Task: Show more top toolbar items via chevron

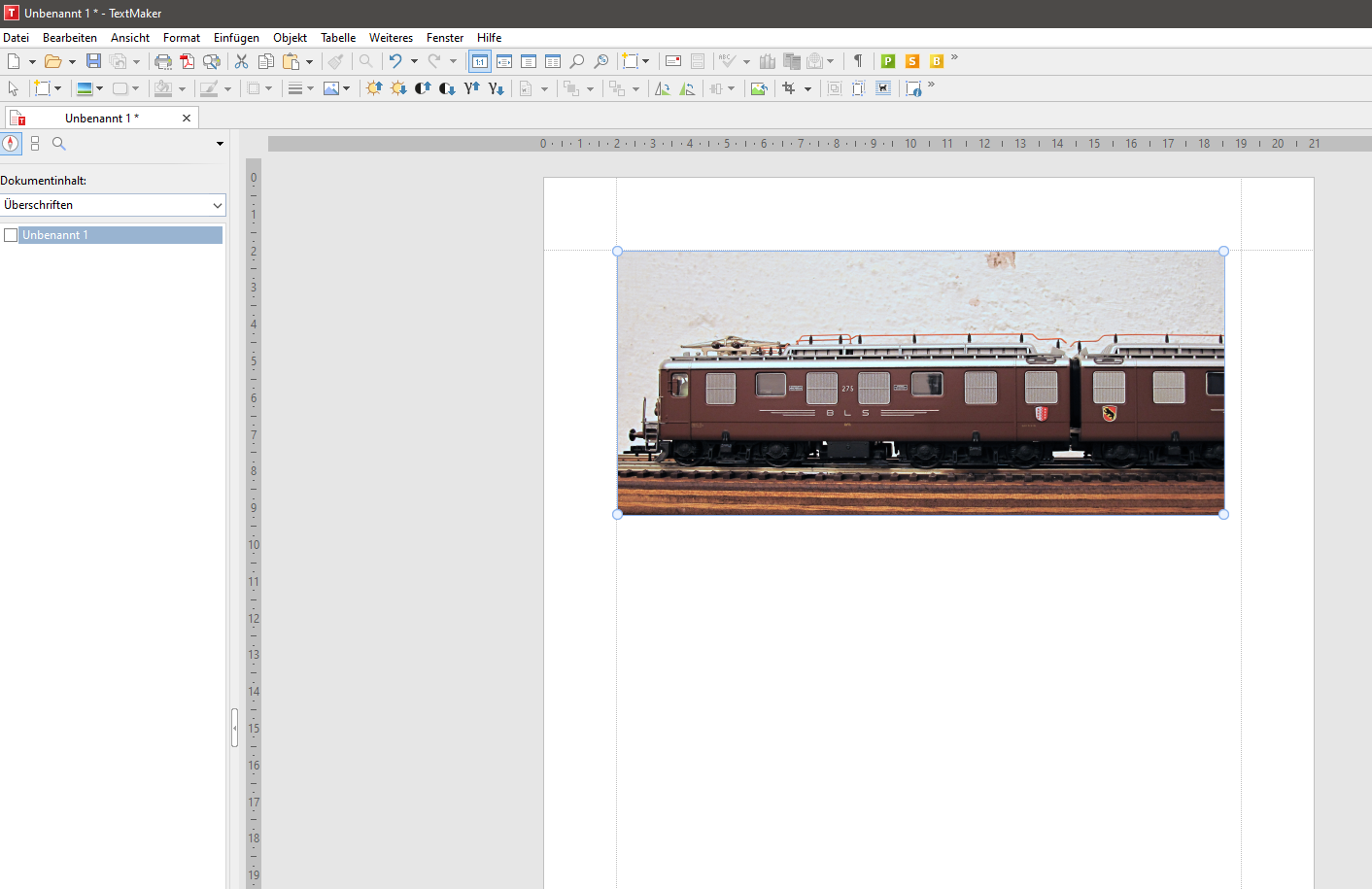Action: pos(954,58)
